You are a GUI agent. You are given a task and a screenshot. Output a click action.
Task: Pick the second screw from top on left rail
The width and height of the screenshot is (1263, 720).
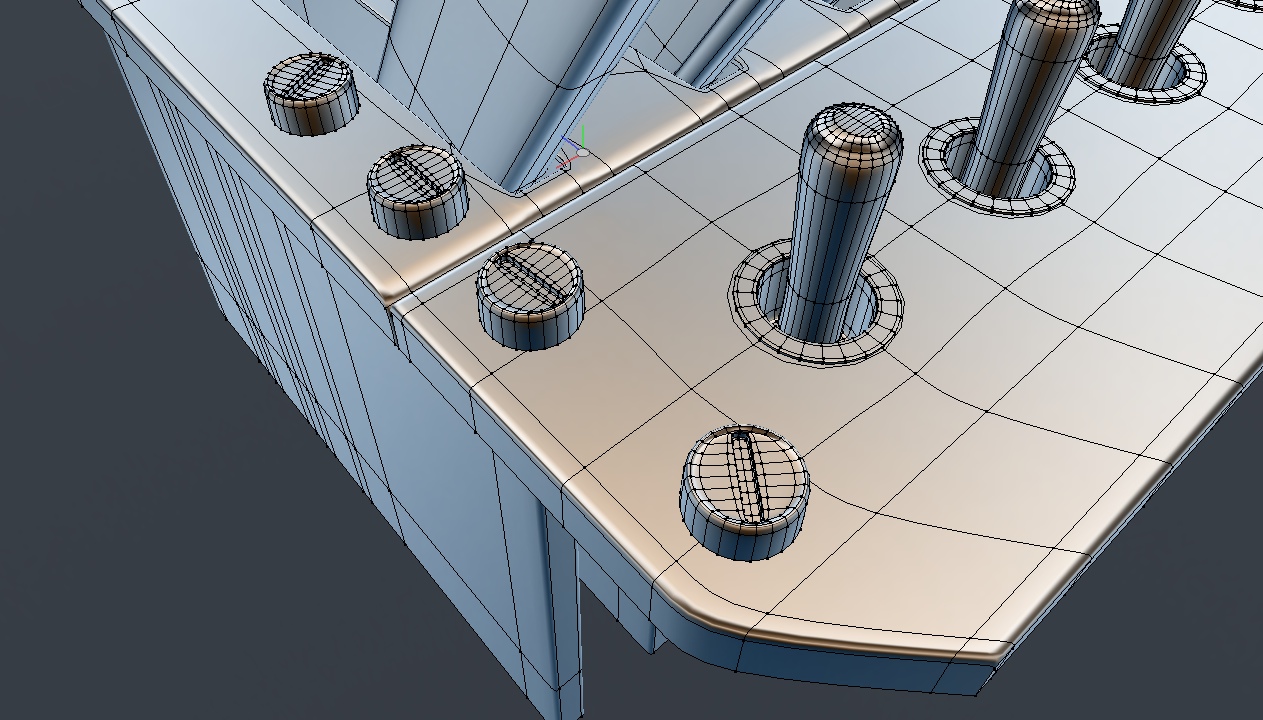point(417,190)
